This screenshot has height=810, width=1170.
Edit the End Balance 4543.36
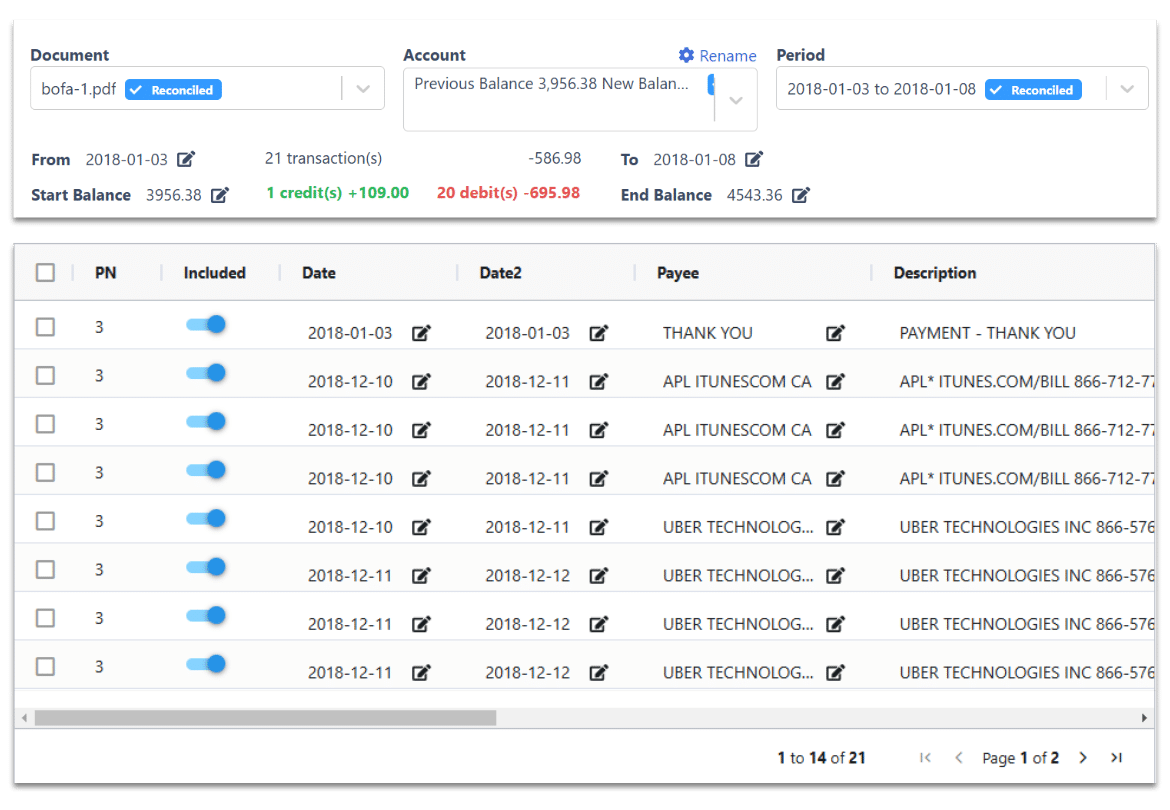(x=801, y=195)
